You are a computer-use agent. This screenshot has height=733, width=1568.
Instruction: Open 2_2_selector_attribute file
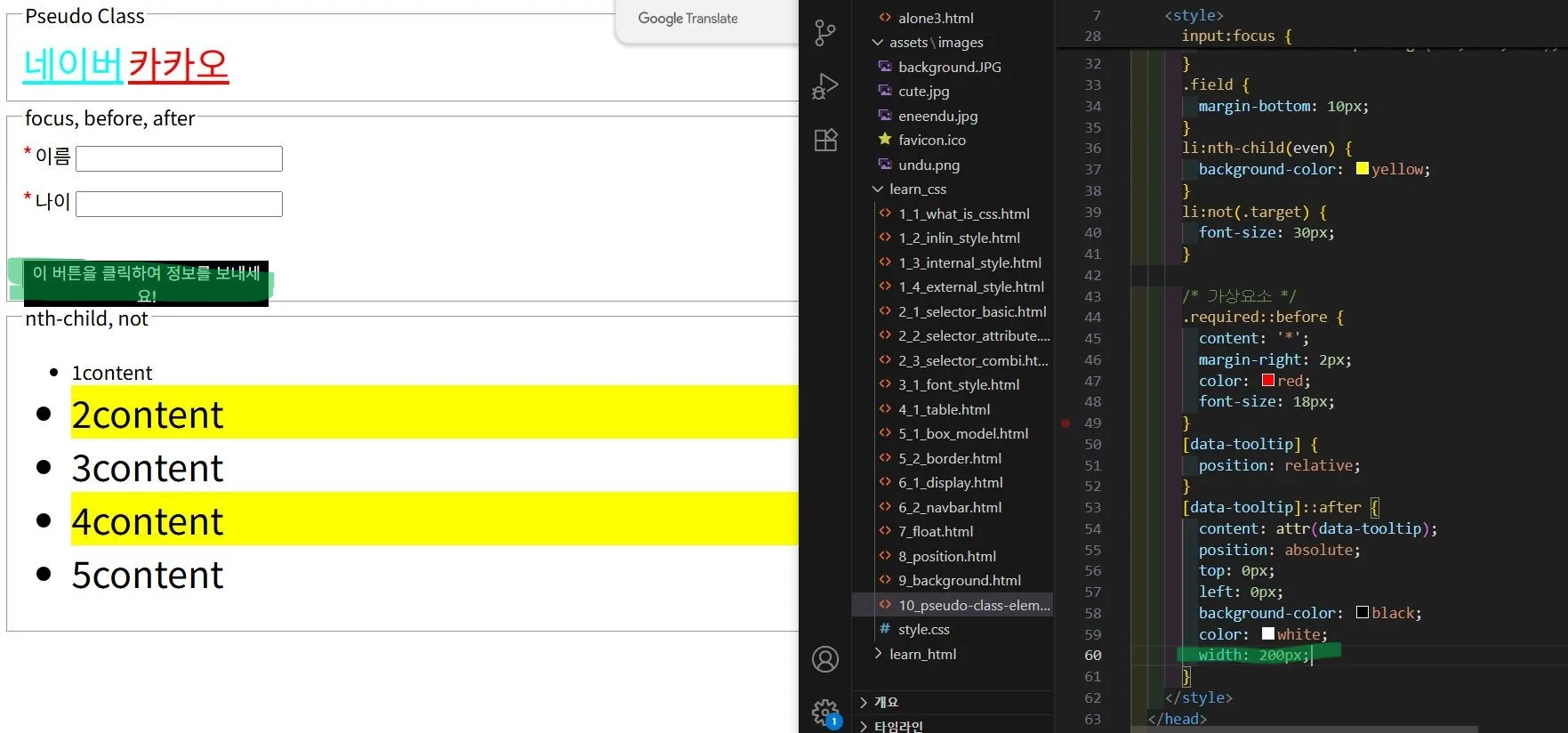point(974,335)
